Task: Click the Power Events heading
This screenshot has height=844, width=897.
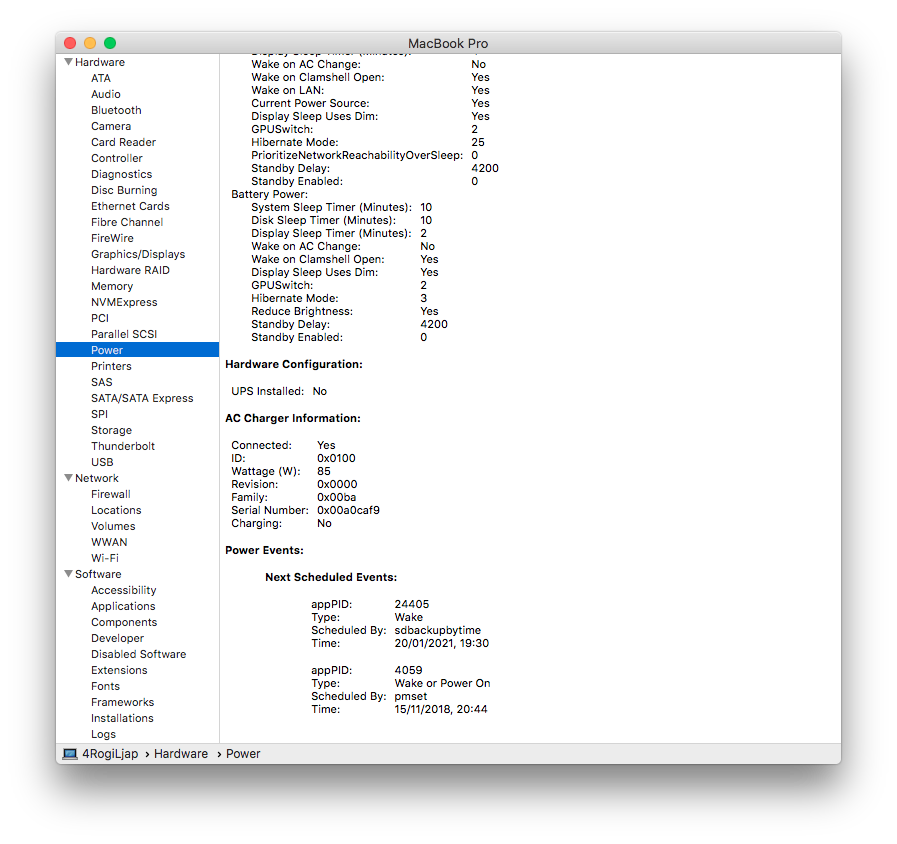Action: [264, 550]
